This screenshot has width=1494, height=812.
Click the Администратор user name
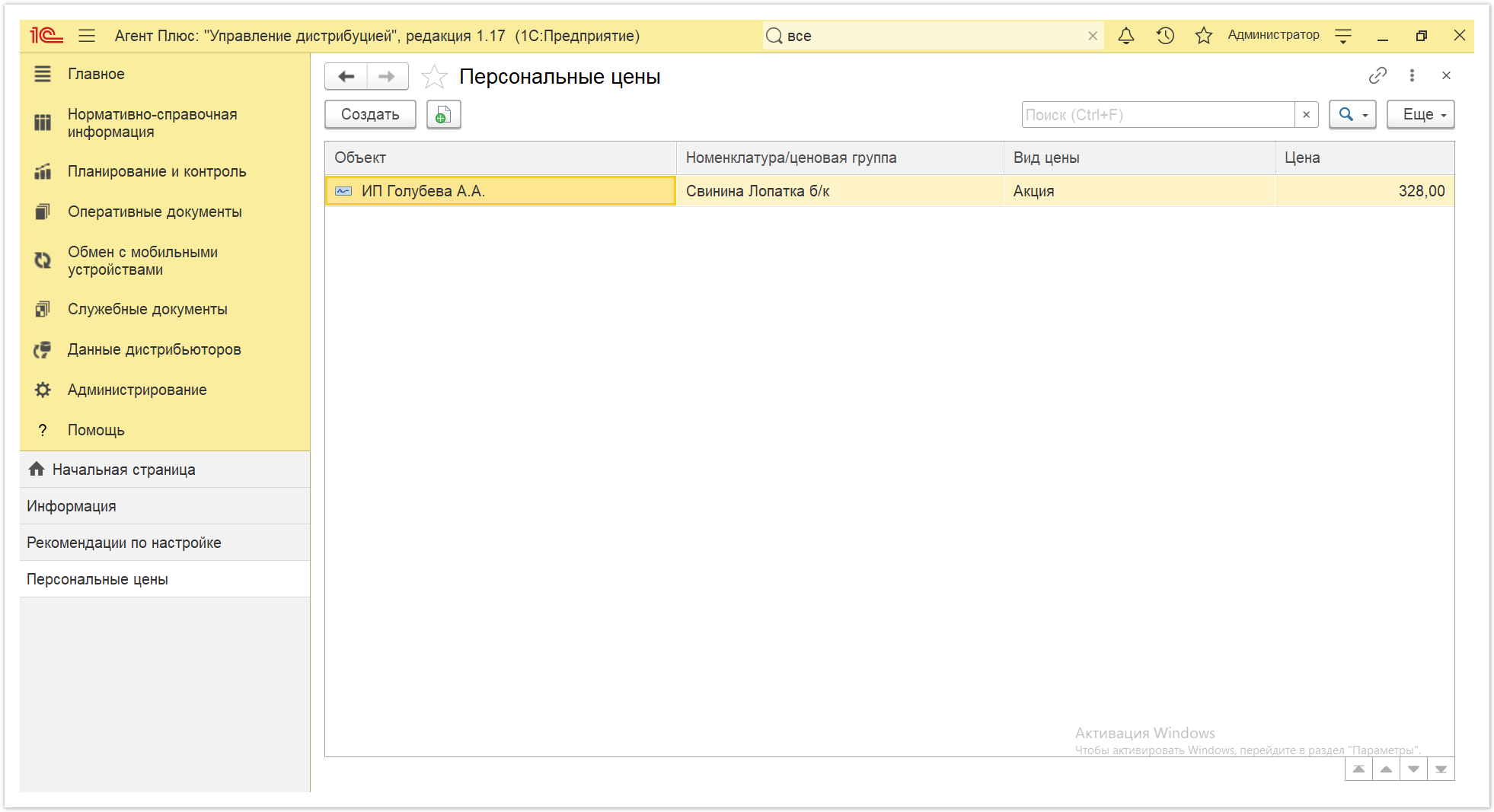coord(1273,35)
